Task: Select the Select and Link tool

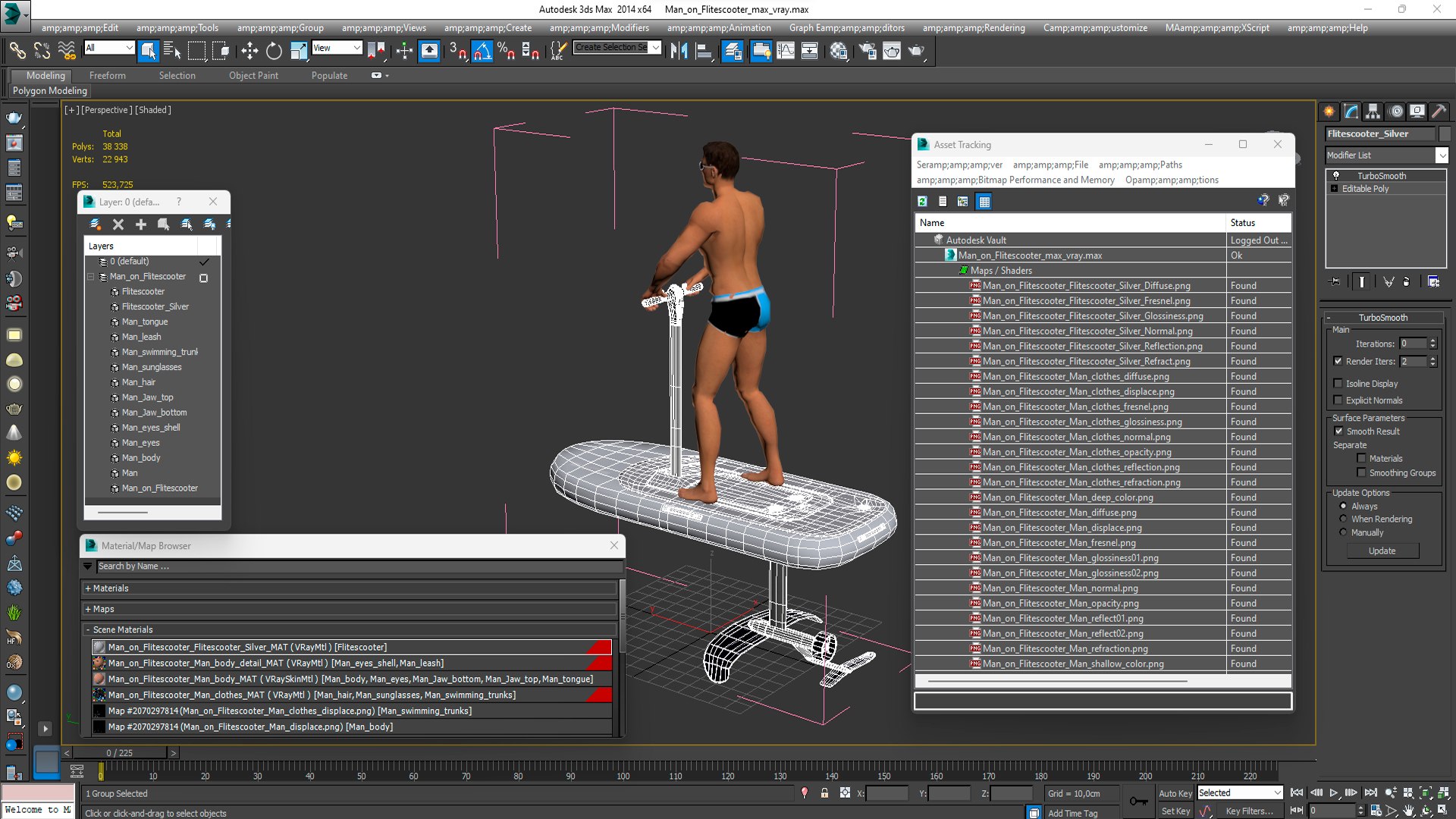Action: tap(17, 51)
